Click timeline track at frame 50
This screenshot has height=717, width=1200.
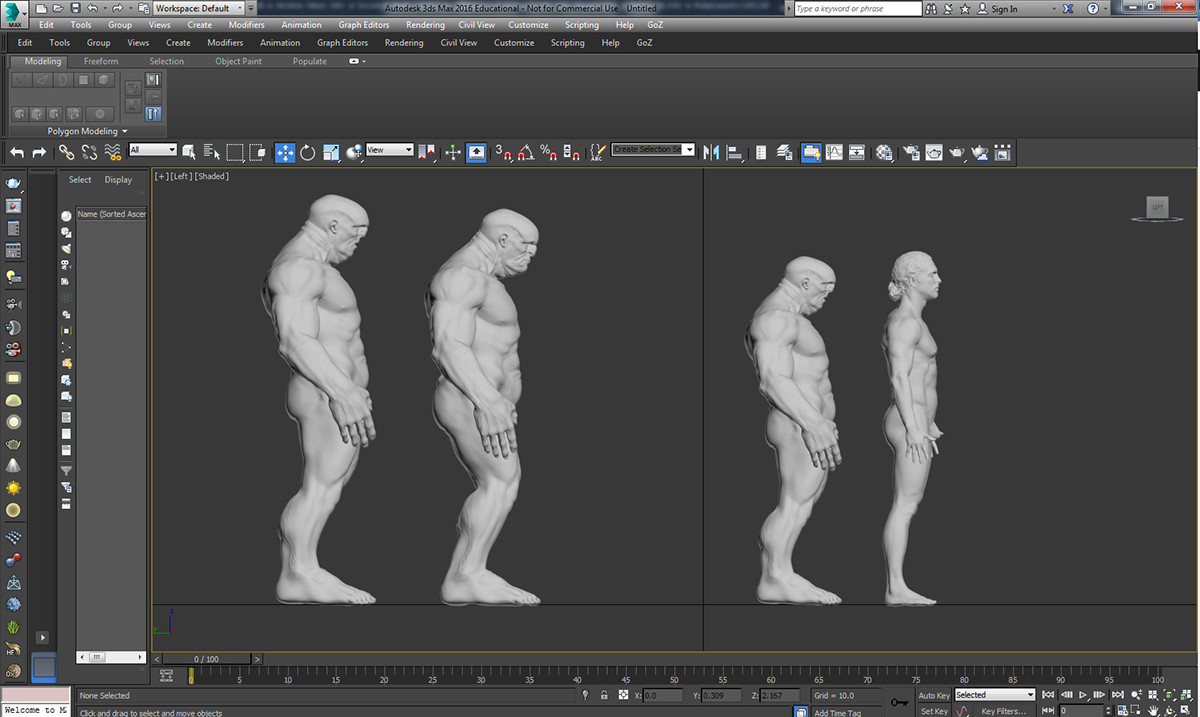(674, 677)
